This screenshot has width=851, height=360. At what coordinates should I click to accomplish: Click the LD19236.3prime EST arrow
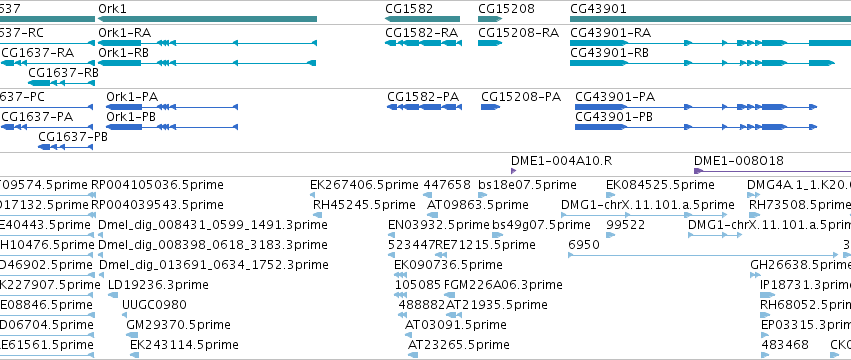(113, 295)
